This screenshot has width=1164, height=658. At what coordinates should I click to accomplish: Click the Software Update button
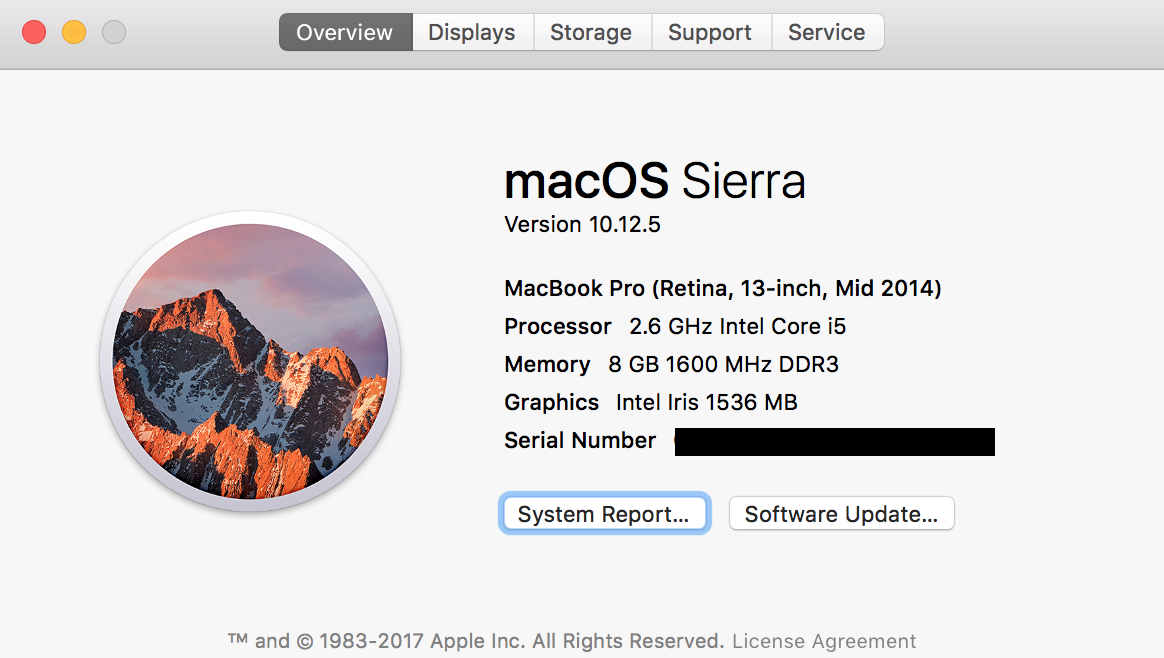pyautogui.click(x=841, y=514)
